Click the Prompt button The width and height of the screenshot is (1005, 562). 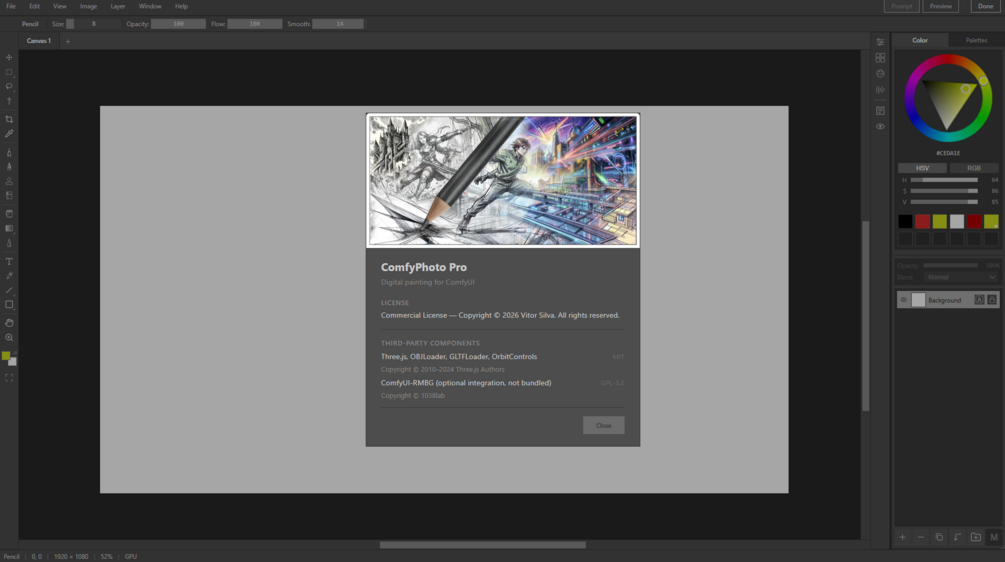pyautogui.click(x=901, y=6)
